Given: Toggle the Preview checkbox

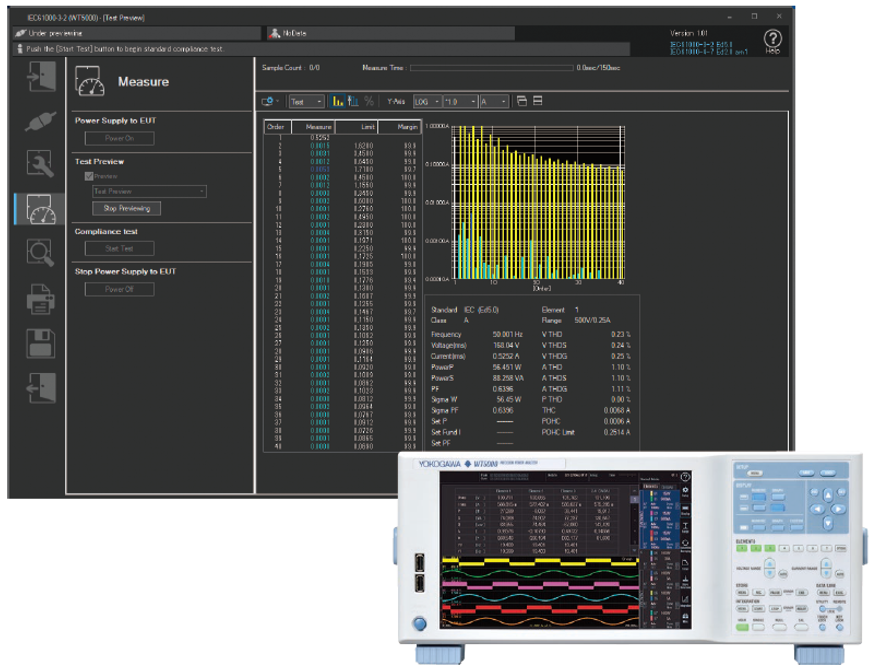Looking at the screenshot, I should (88, 175).
